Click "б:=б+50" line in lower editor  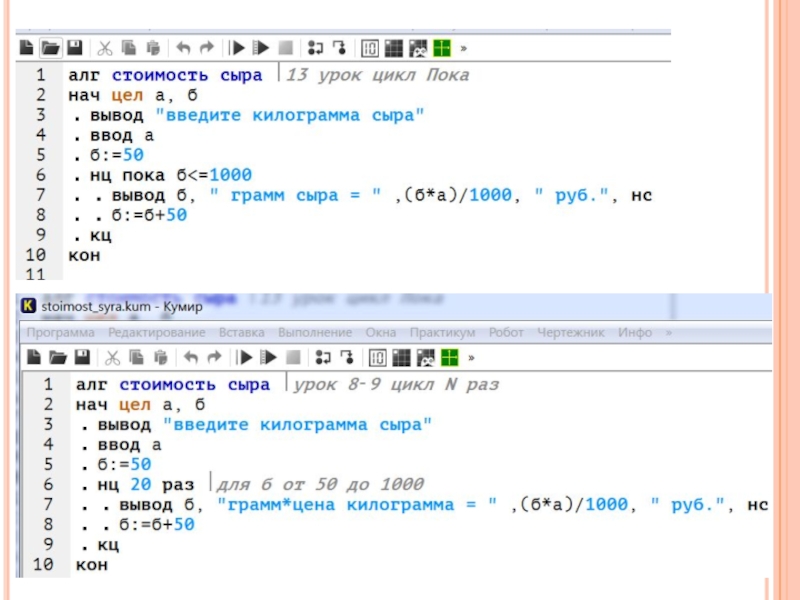[x=157, y=524]
